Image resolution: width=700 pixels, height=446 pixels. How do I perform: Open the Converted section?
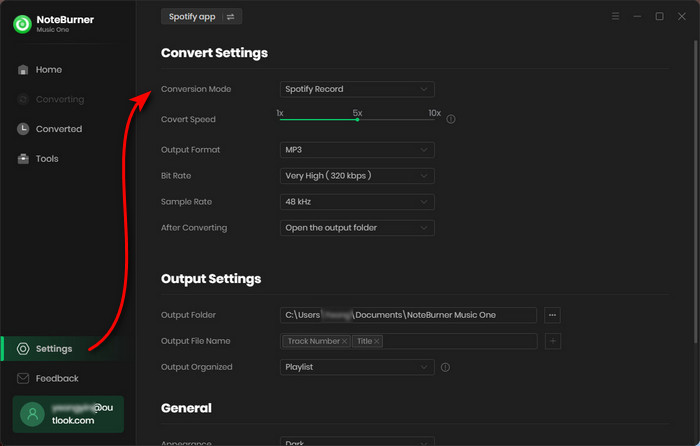[x=58, y=129]
